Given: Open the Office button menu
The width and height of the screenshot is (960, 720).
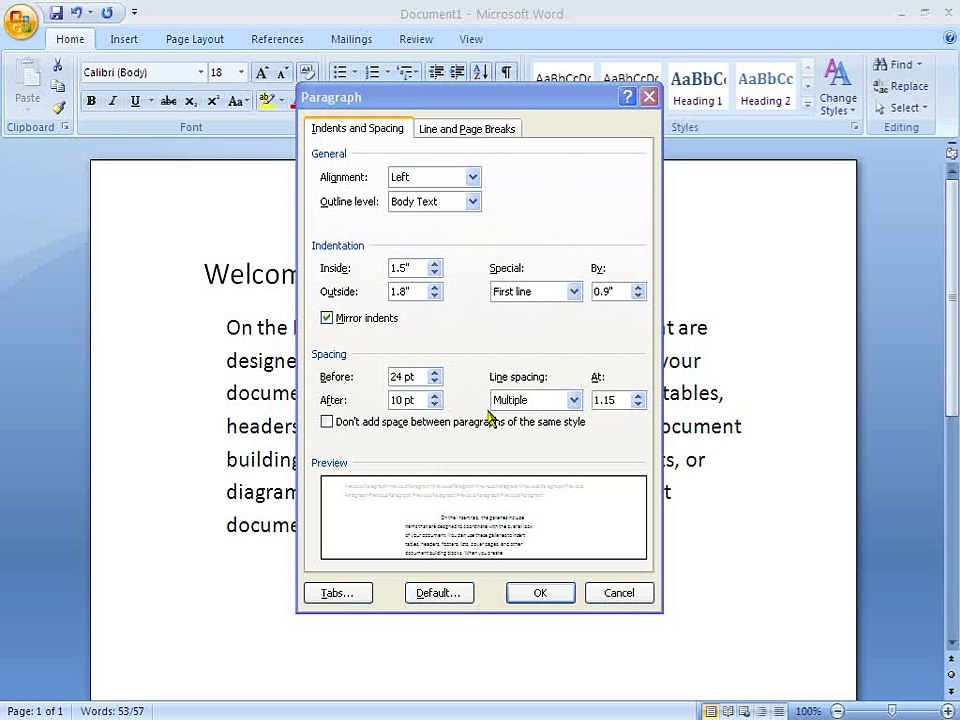Looking at the screenshot, I should tap(21, 23).
